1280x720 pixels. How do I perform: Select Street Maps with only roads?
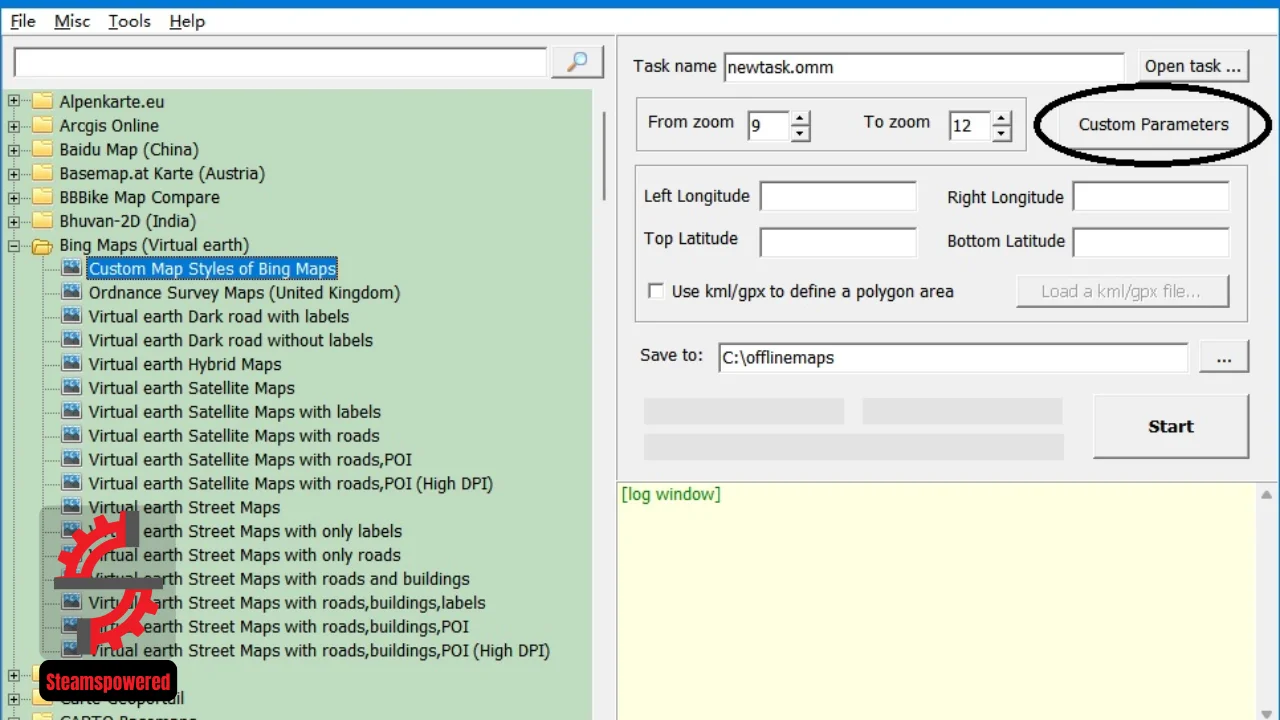244,555
